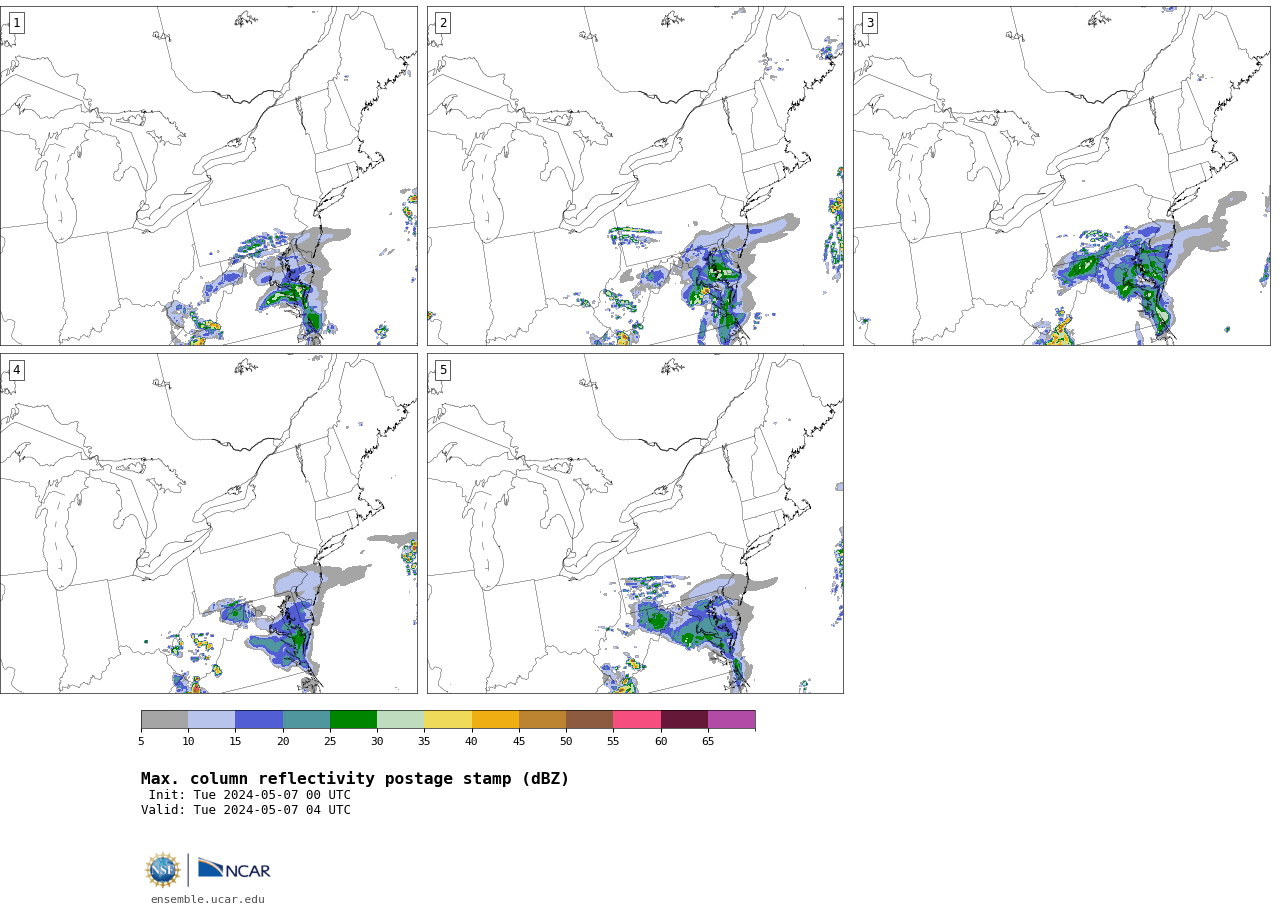Click the Max. column reflectivity title

coord(355,779)
